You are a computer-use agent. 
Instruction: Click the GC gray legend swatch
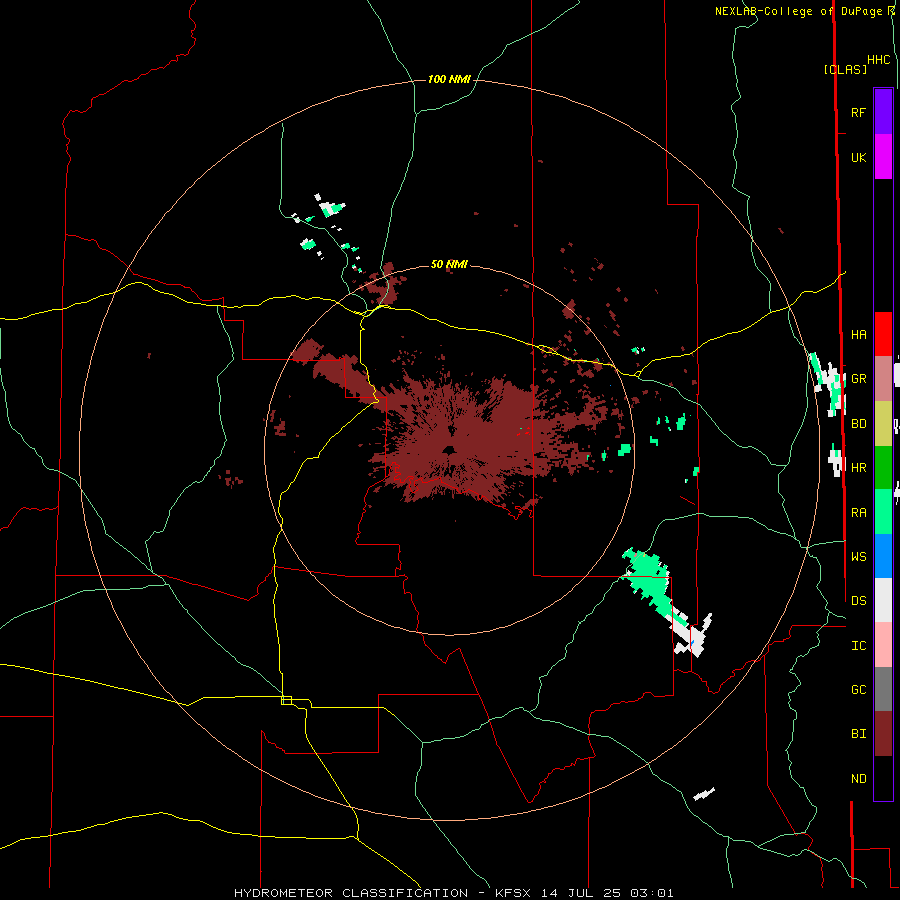coord(883,689)
